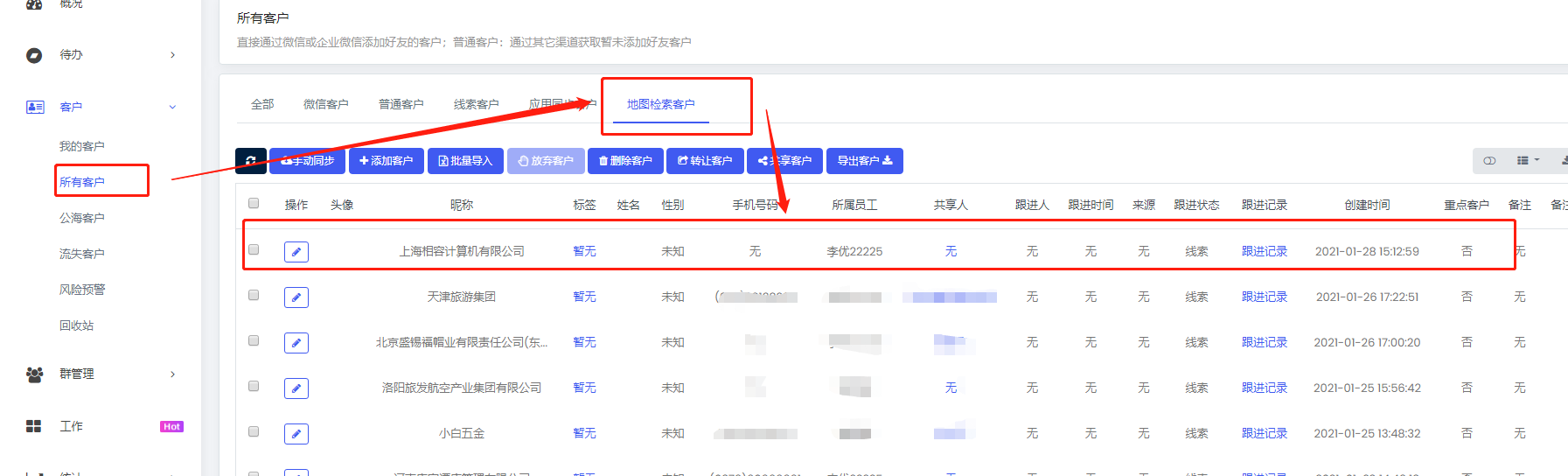Click the 待办 sidebar compass icon
Screen dimensions: 1568x476
click(x=34, y=55)
